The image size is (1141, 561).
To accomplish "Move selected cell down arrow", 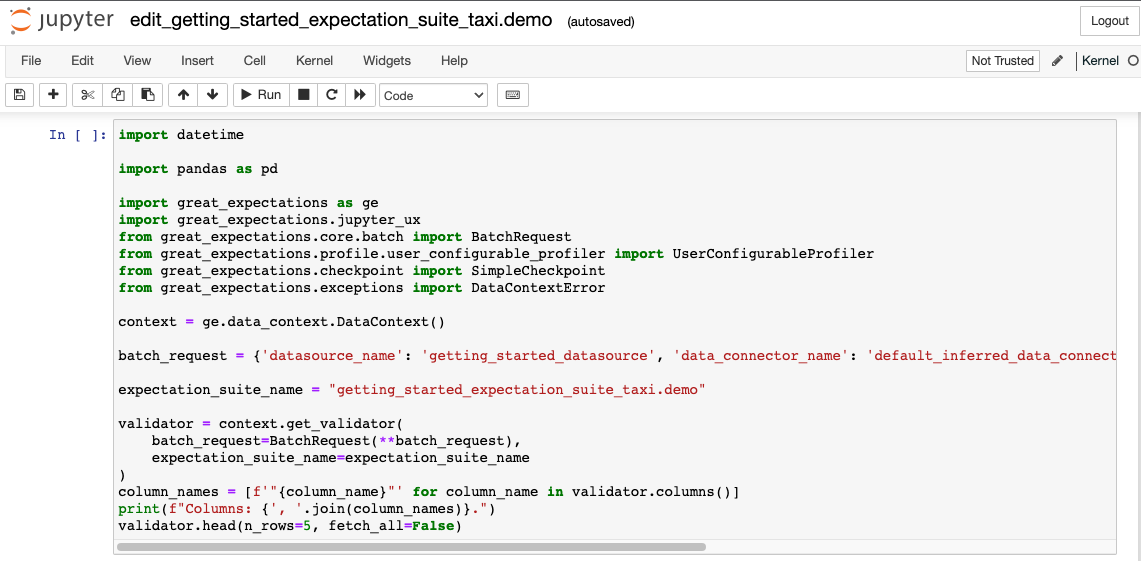I will point(212,95).
